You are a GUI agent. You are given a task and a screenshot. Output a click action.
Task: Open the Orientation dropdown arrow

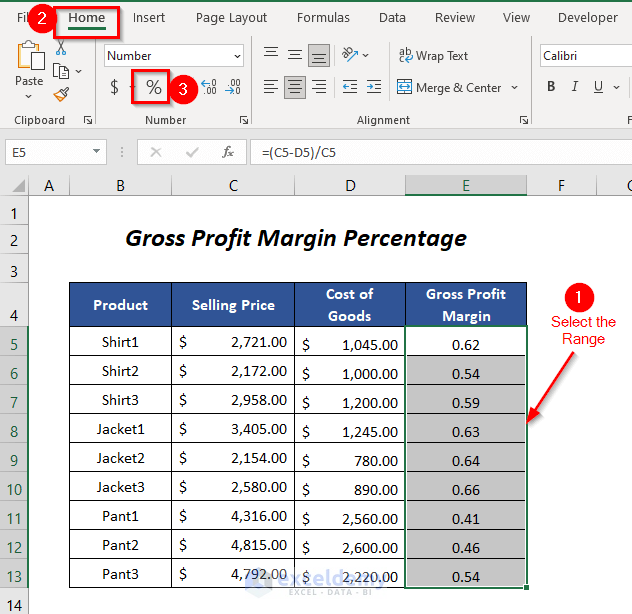pos(366,55)
